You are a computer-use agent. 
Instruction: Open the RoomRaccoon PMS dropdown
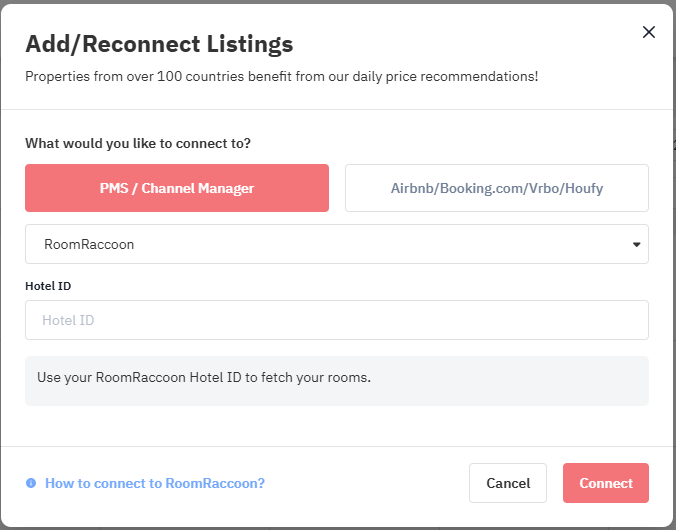pyautogui.click(x=337, y=244)
